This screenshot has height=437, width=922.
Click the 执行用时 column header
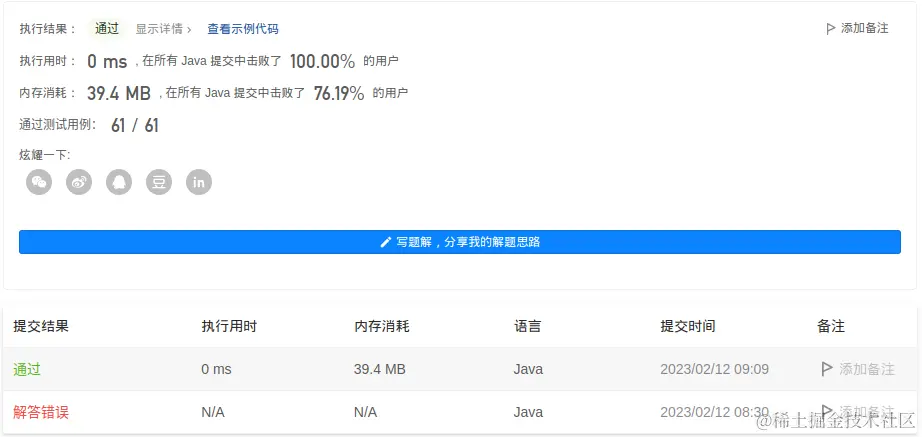tap(229, 326)
